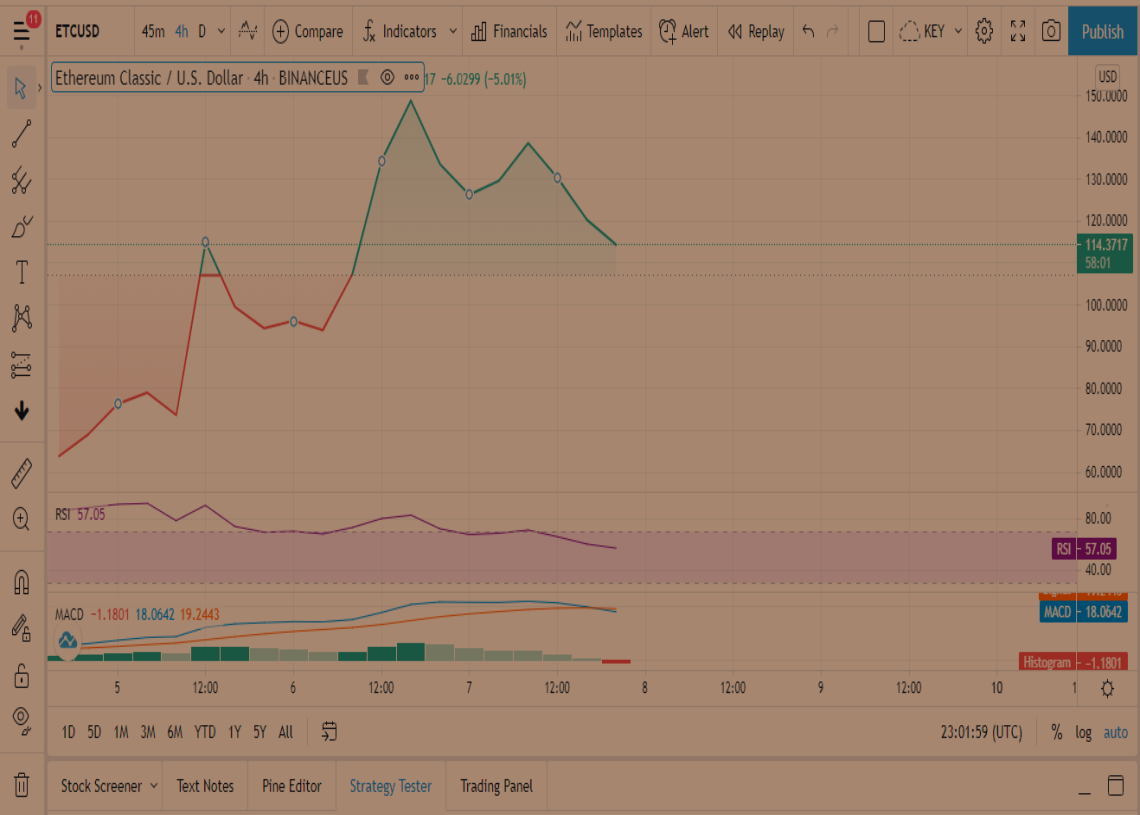Expand the time interval dropdown arrow
Image resolution: width=1140 pixels, height=815 pixels.
221,31
